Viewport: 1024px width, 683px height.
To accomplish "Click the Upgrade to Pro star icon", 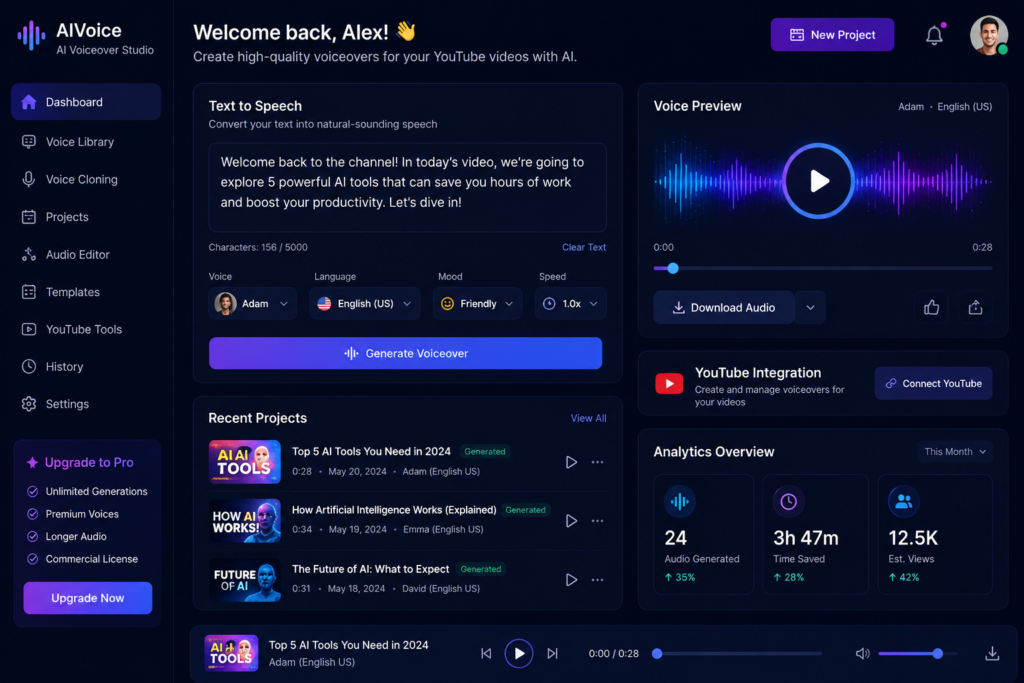I will [x=32, y=462].
